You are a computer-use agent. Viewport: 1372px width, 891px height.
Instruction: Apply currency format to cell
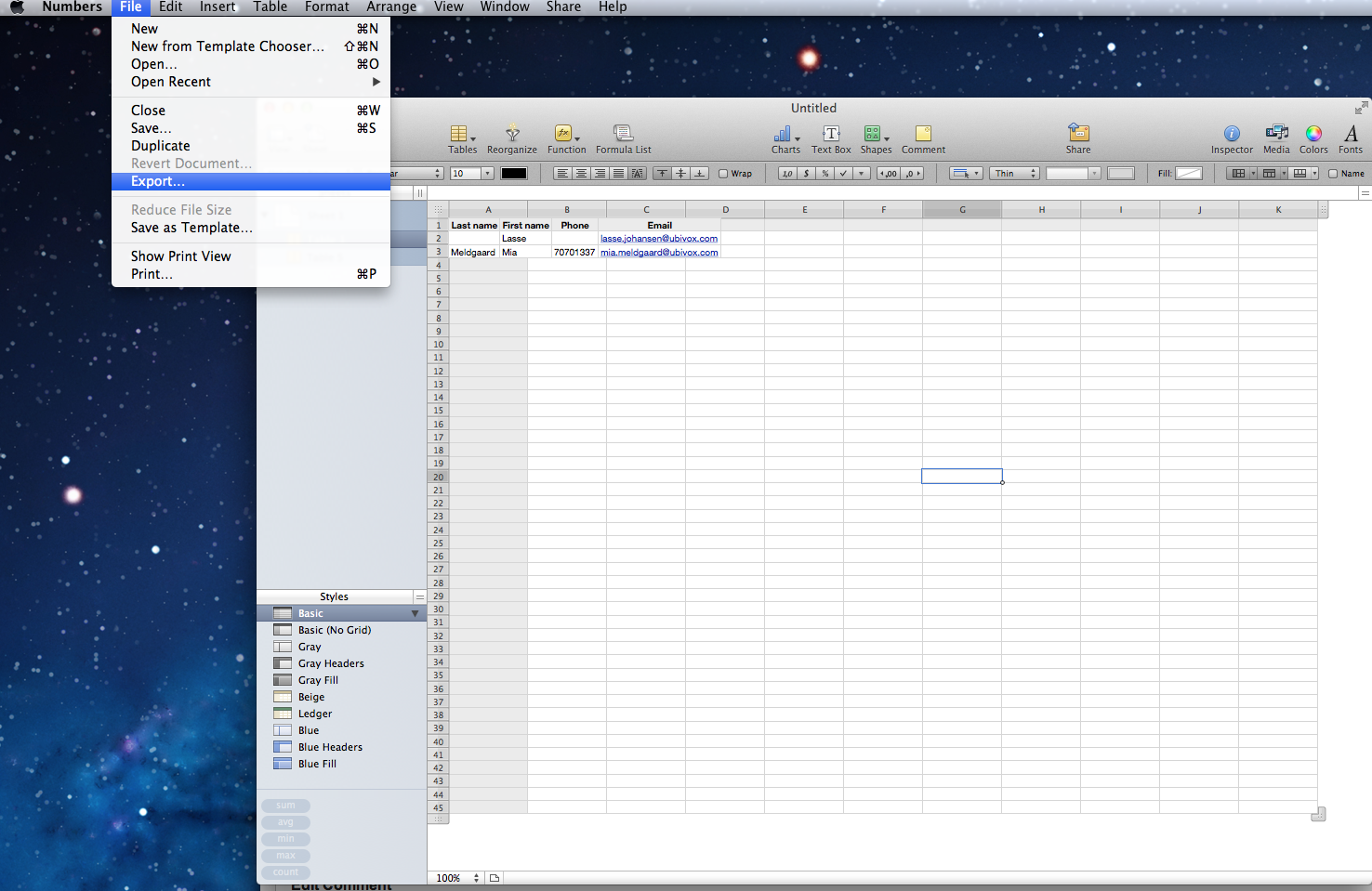[x=806, y=174]
